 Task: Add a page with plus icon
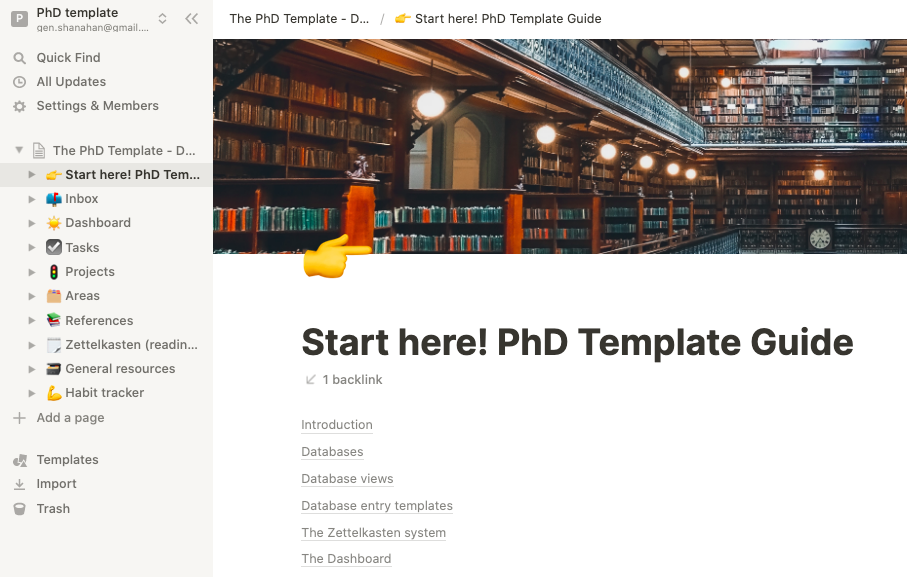[x=19, y=418]
